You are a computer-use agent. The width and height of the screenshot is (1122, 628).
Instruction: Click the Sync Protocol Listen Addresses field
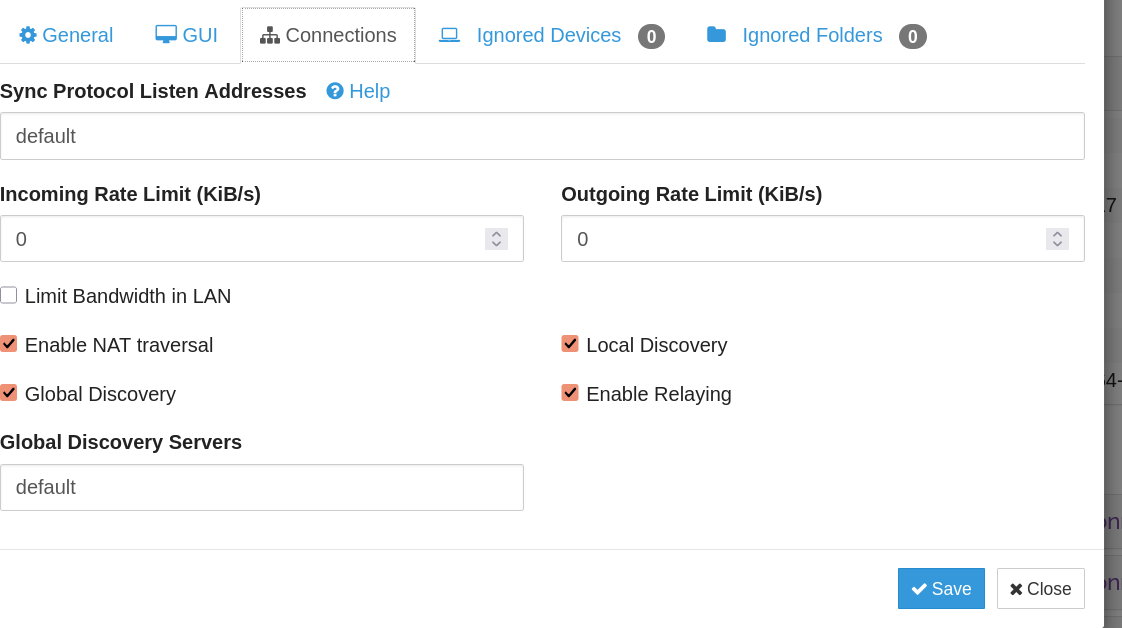pos(542,136)
